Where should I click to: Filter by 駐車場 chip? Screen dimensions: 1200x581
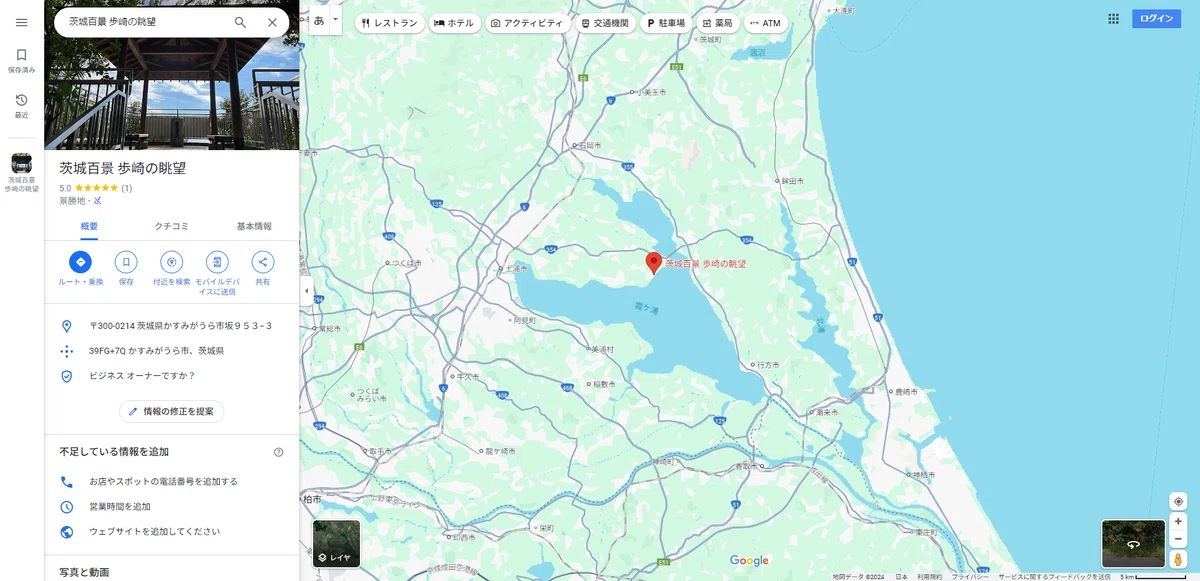tap(666, 23)
